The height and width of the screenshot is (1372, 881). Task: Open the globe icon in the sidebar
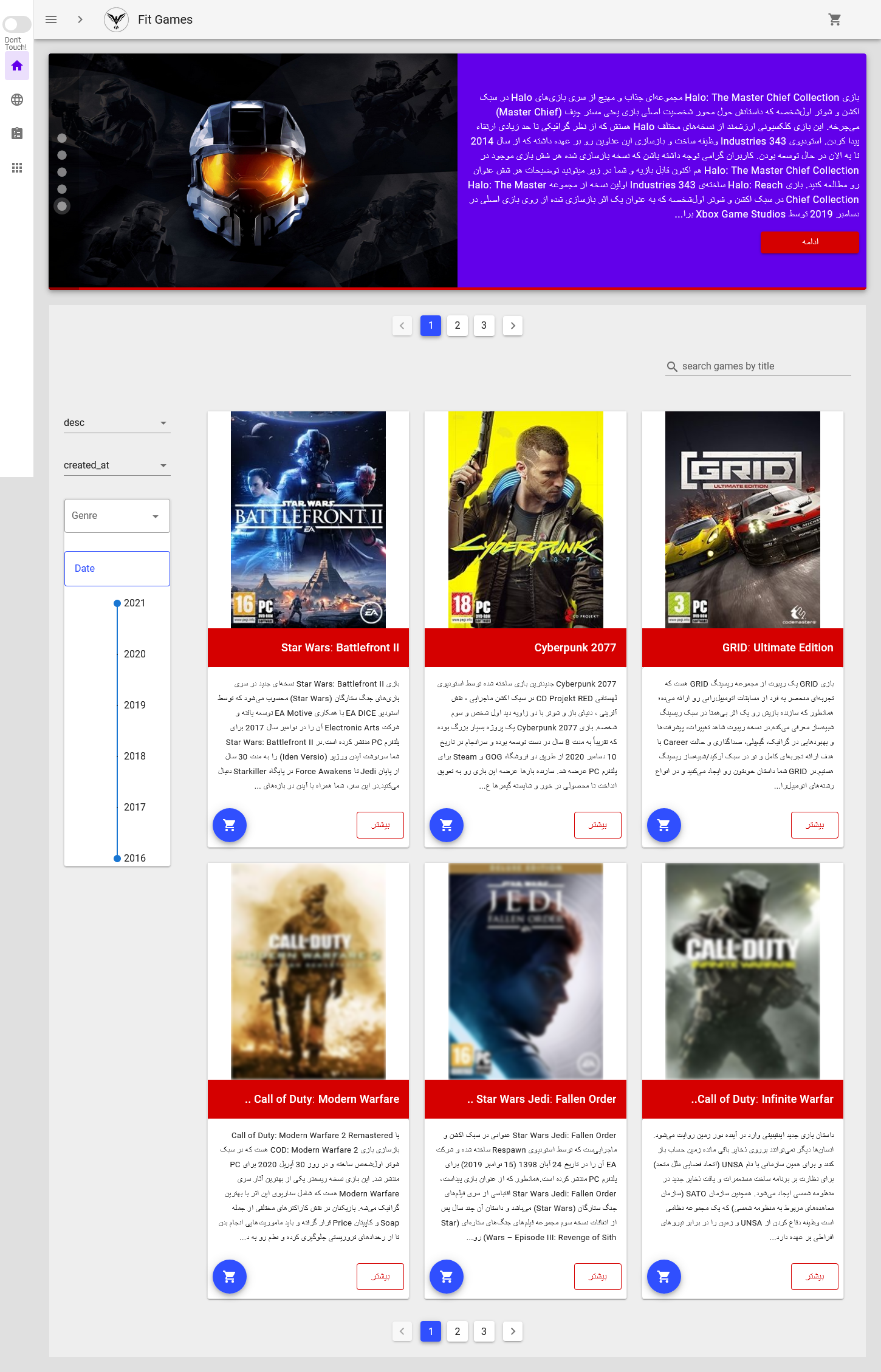(17, 100)
